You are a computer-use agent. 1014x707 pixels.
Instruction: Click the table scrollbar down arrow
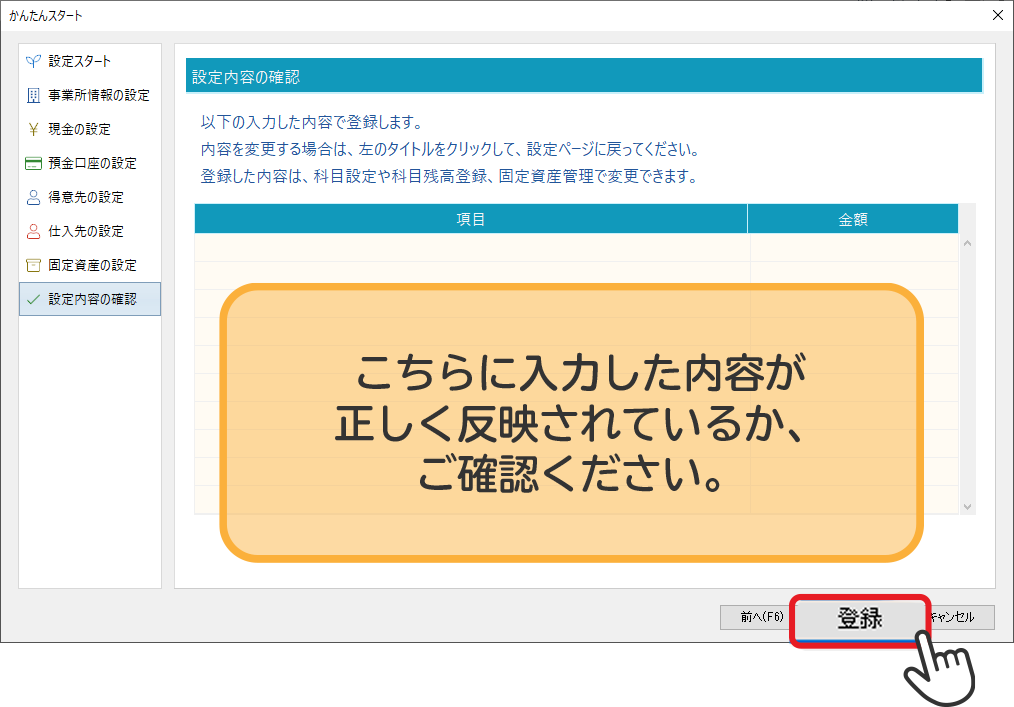[967, 506]
